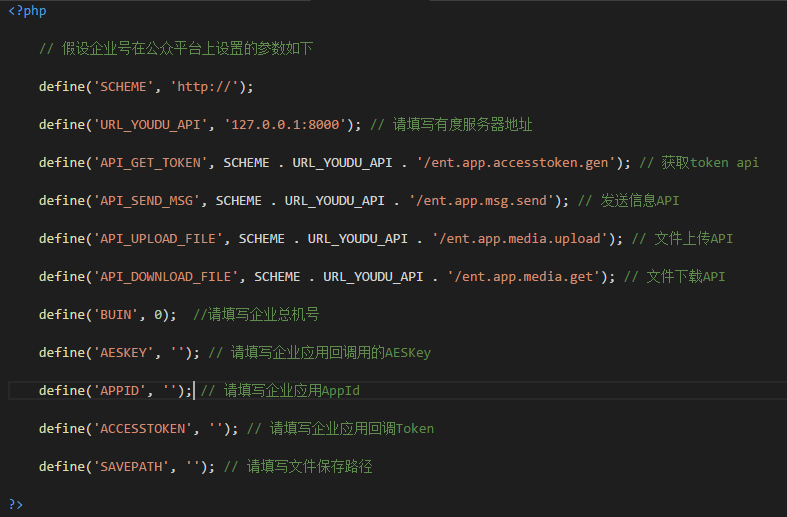Click the 'http://' string value
Screen dimensions: 787x517
pos(204,86)
